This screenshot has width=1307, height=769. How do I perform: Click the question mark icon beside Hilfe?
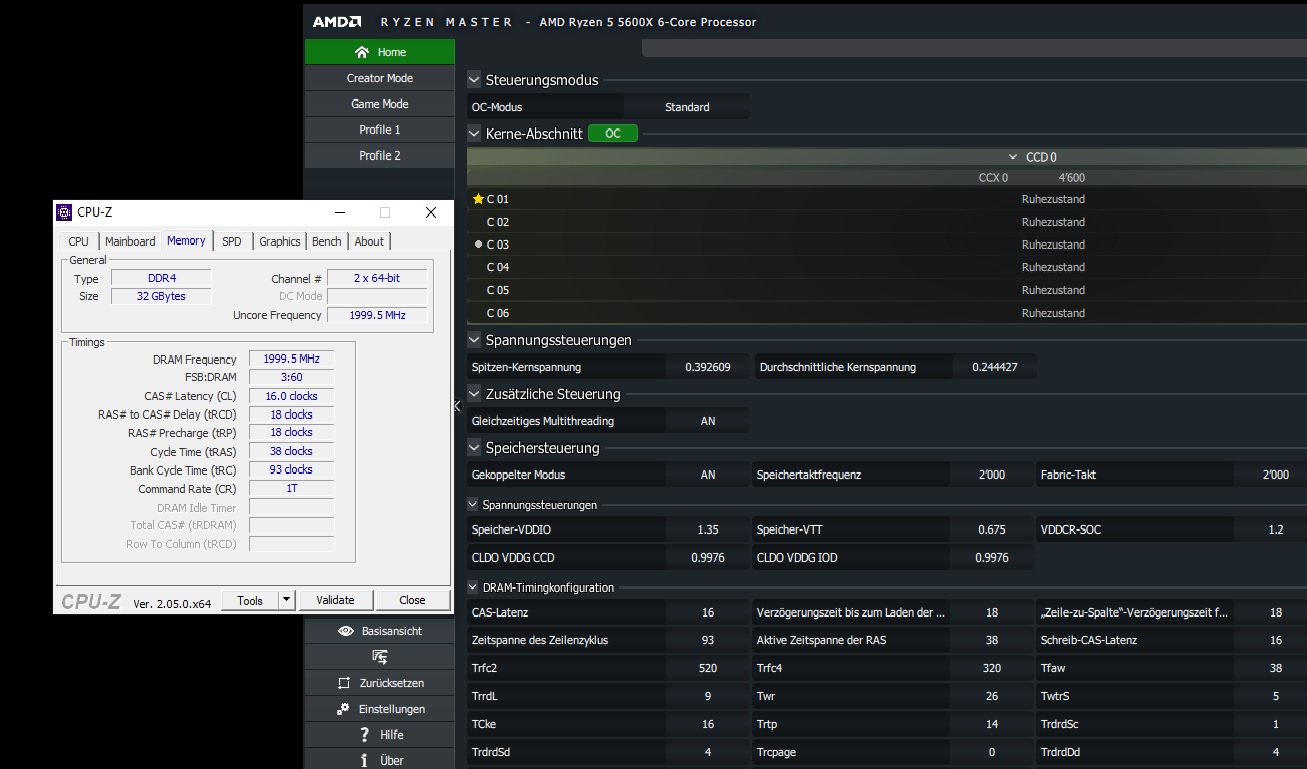(366, 735)
